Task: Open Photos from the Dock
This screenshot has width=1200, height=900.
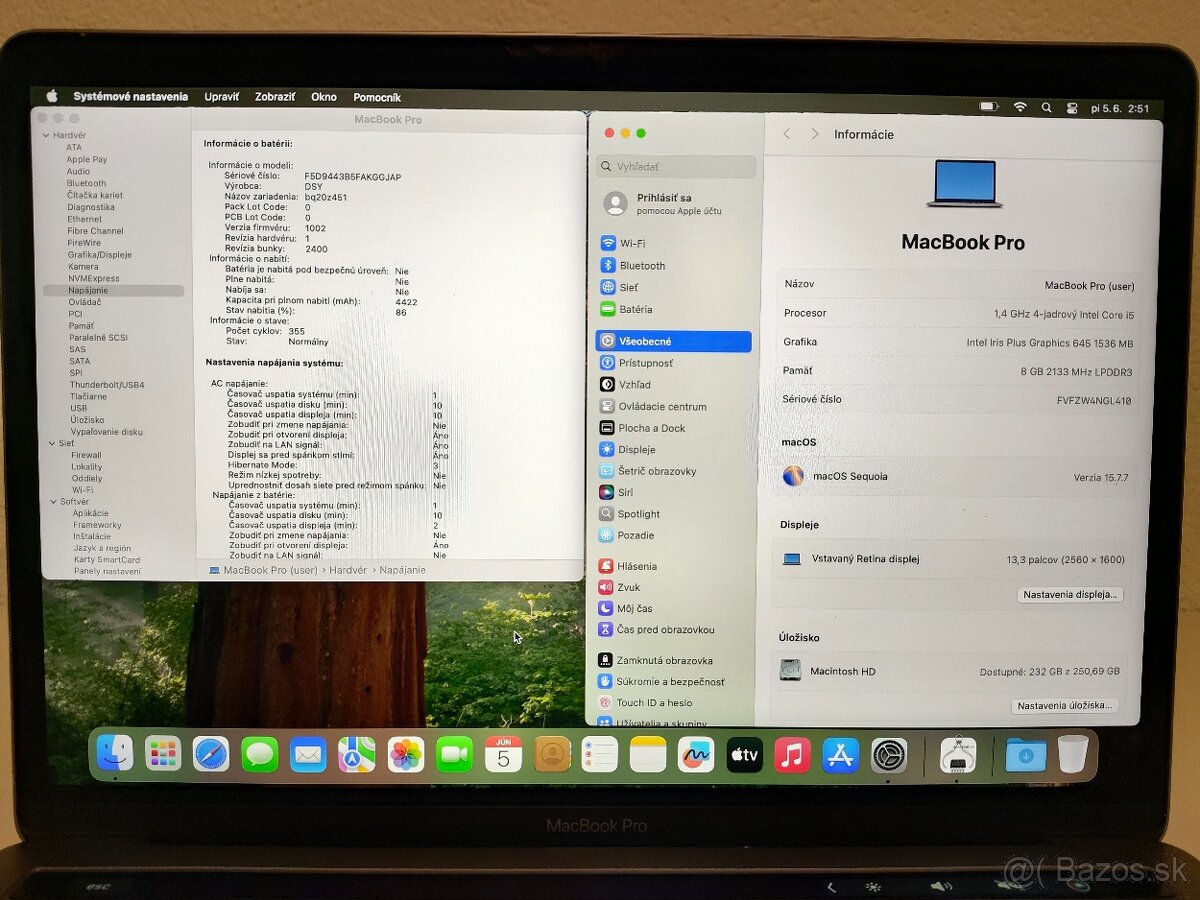Action: pos(406,754)
